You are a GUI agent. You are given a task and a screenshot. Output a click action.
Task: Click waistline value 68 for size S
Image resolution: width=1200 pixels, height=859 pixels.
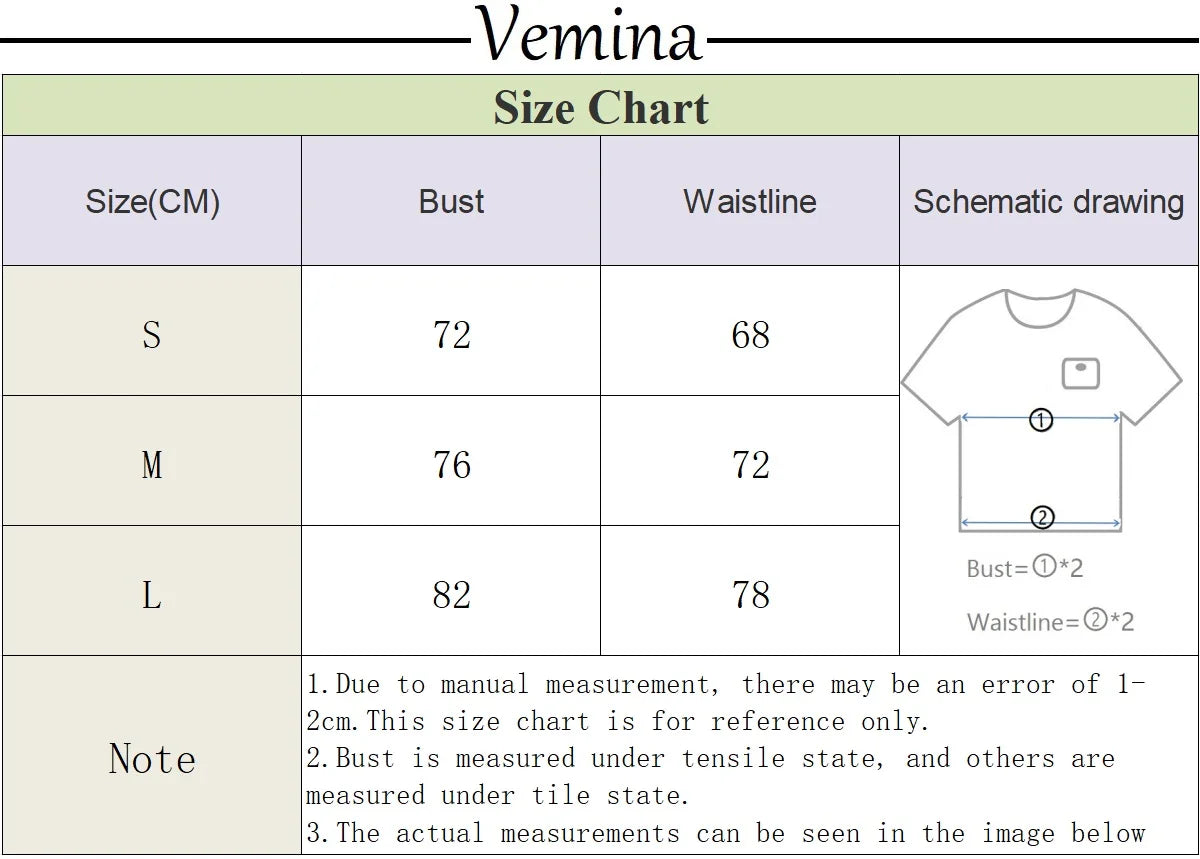pos(750,335)
